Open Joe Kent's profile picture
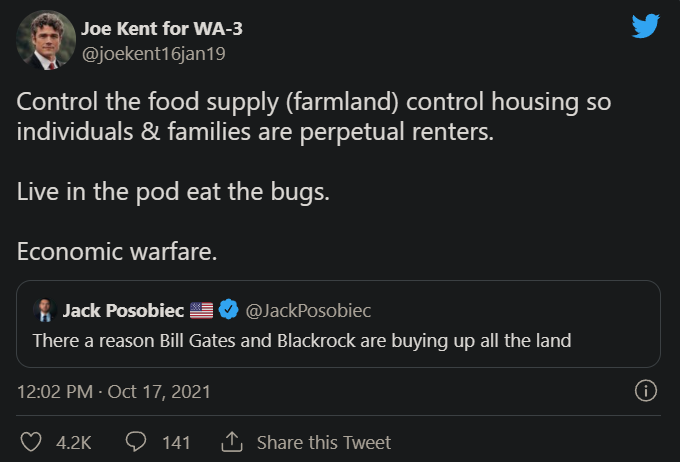This screenshot has height=462, width=680. point(46,41)
